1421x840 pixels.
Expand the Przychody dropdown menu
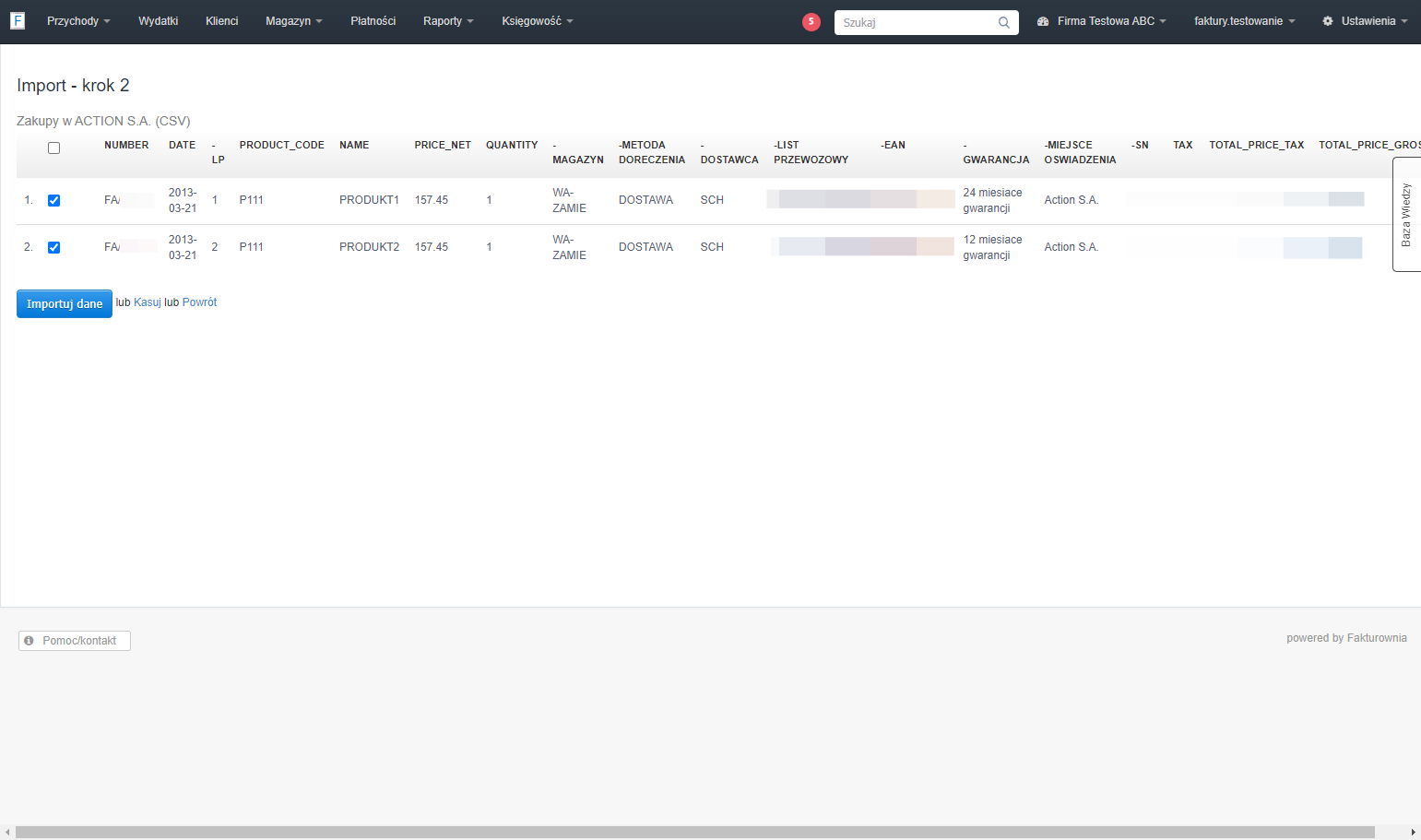[78, 21]
